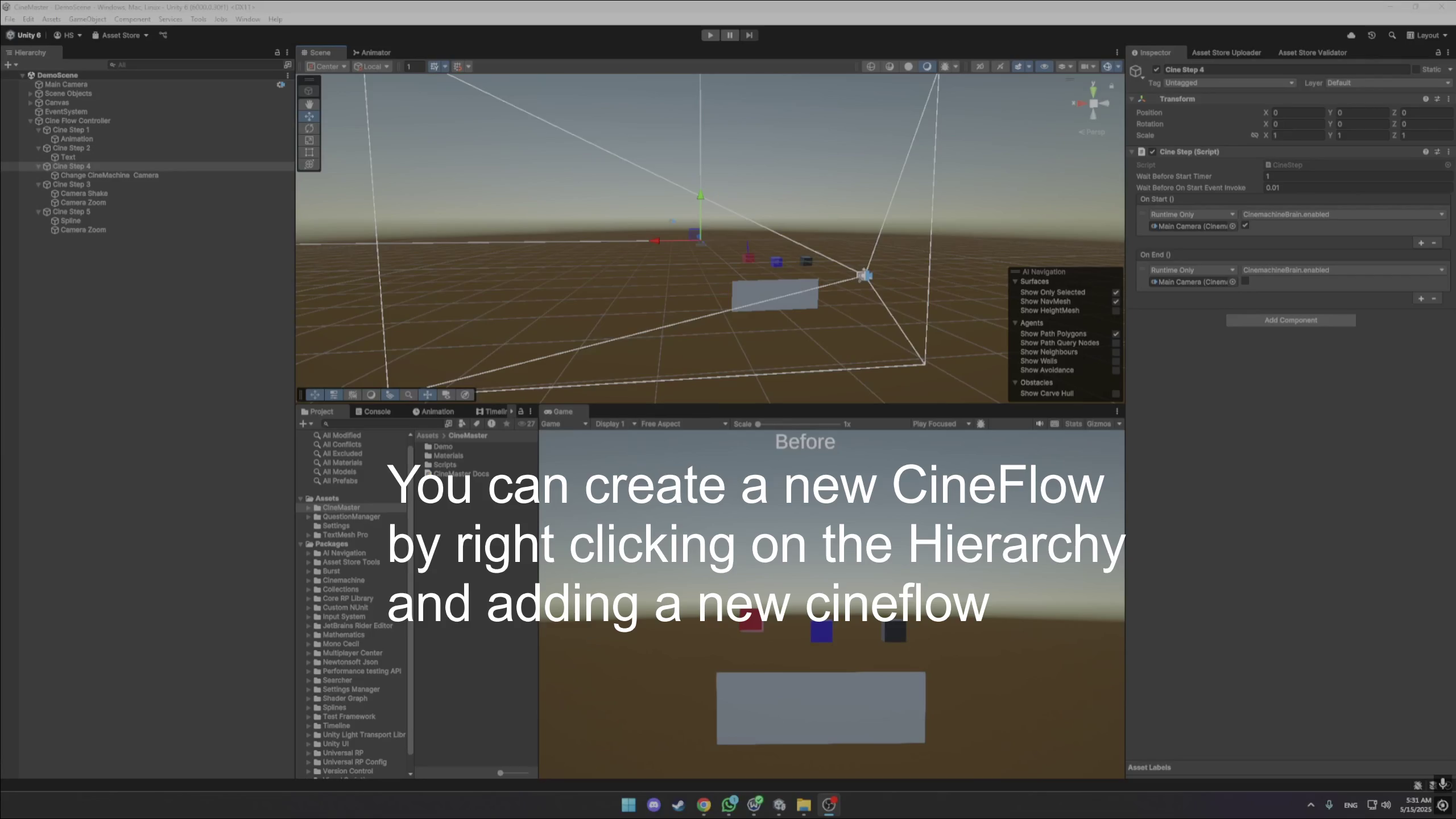
Task: Adjust the Project panel icon size slider
Action: pos(513,773)
